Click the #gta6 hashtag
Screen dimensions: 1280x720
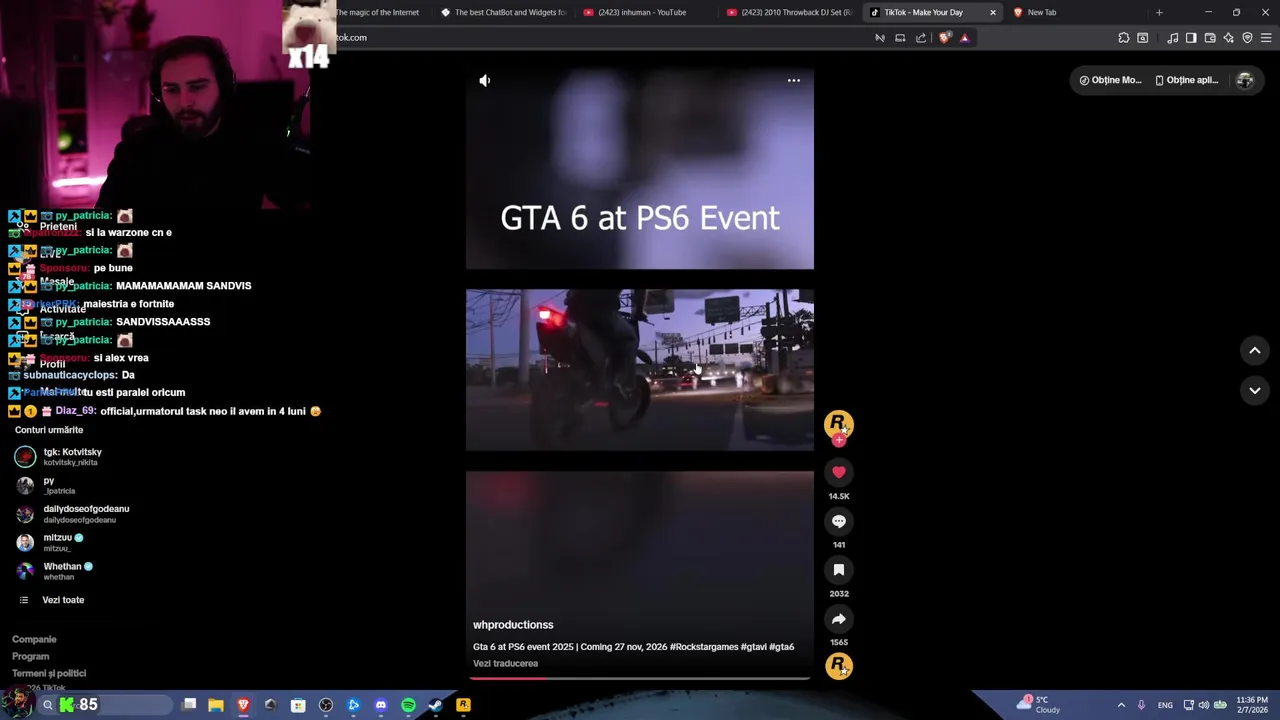point(782,647)
